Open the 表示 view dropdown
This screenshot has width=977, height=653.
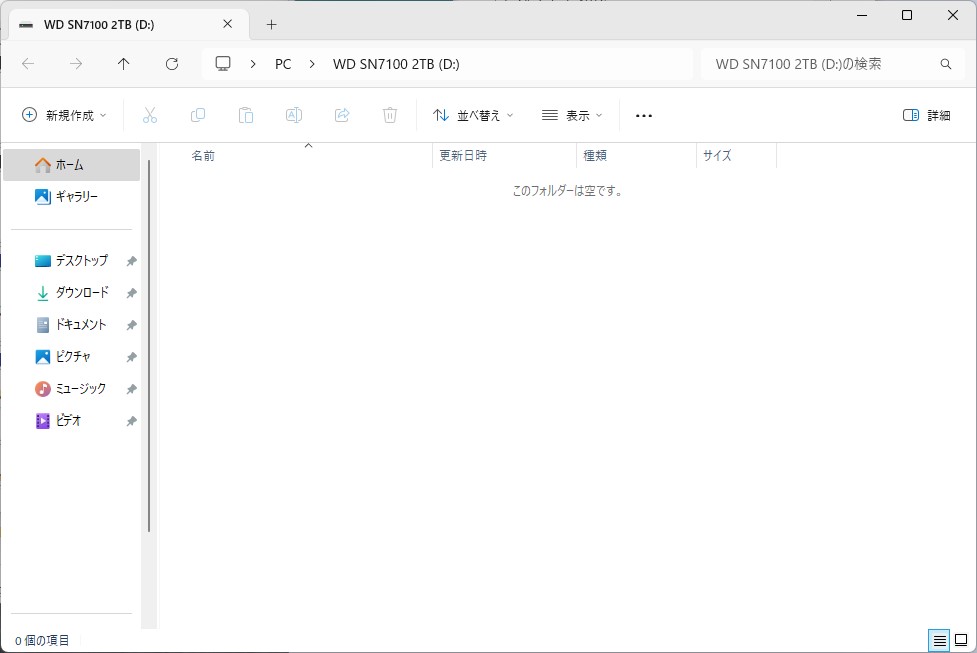click(x=572, y=115)
